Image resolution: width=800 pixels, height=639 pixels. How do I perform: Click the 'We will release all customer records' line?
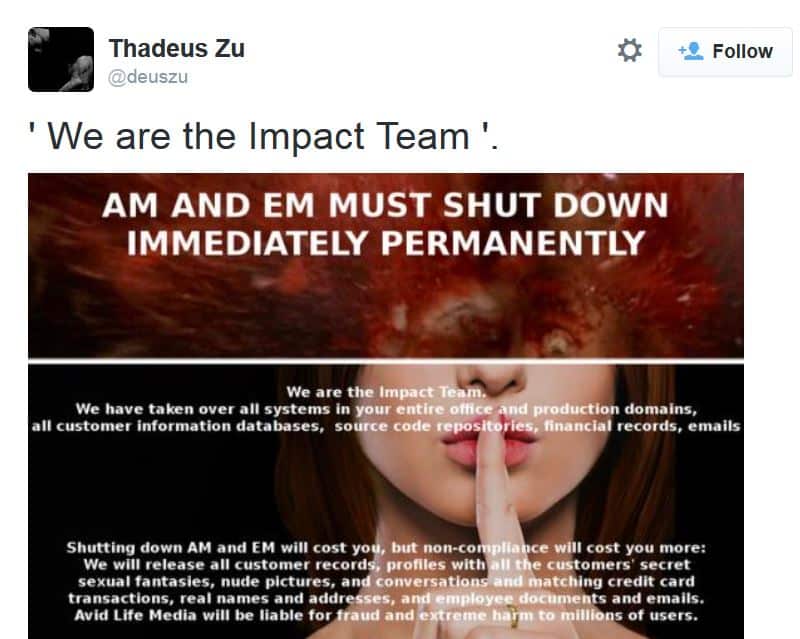point(386,564)
